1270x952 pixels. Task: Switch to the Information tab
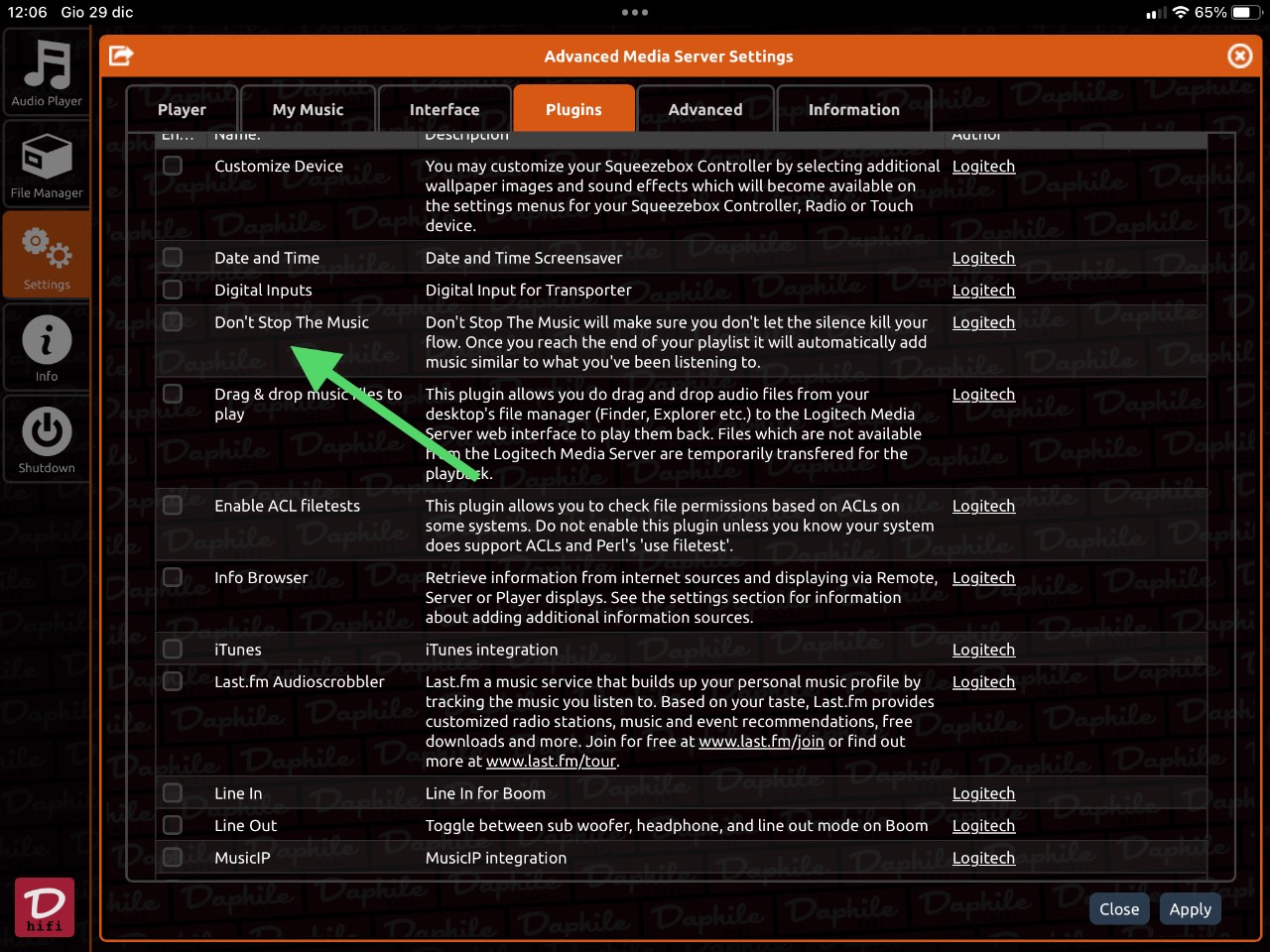point(854,109)
